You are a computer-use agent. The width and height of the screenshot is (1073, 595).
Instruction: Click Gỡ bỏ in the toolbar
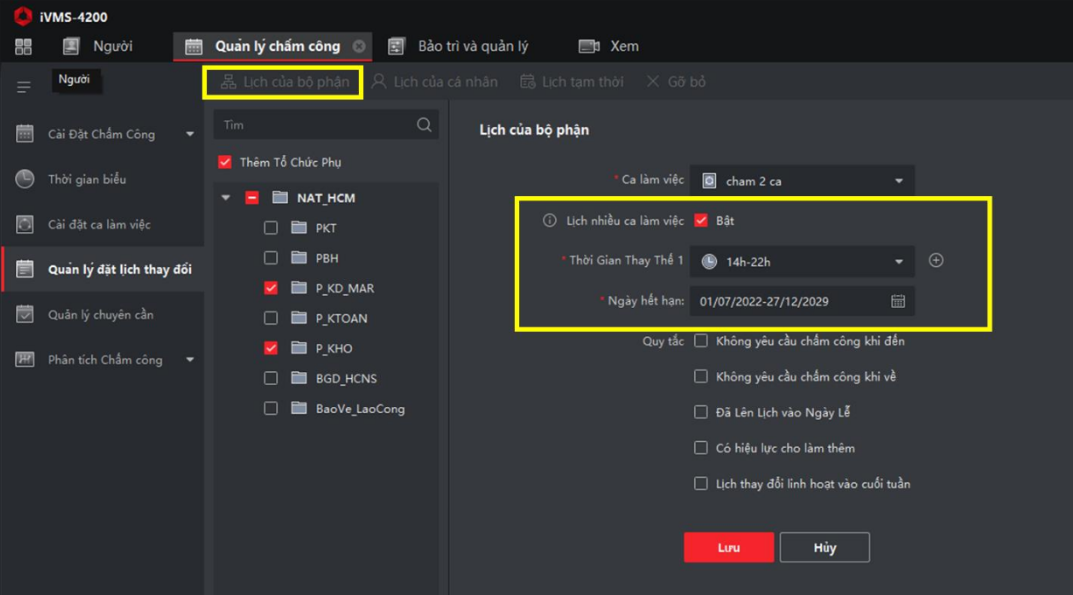coord(677,82)
